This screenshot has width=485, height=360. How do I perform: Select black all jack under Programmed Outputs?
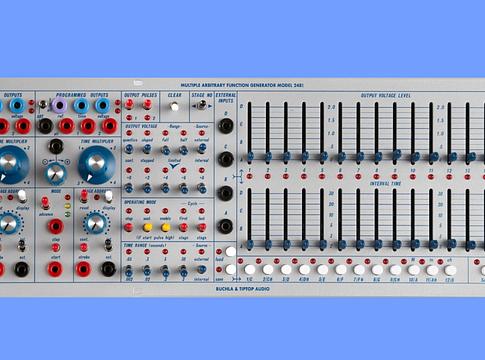point(45,126)
